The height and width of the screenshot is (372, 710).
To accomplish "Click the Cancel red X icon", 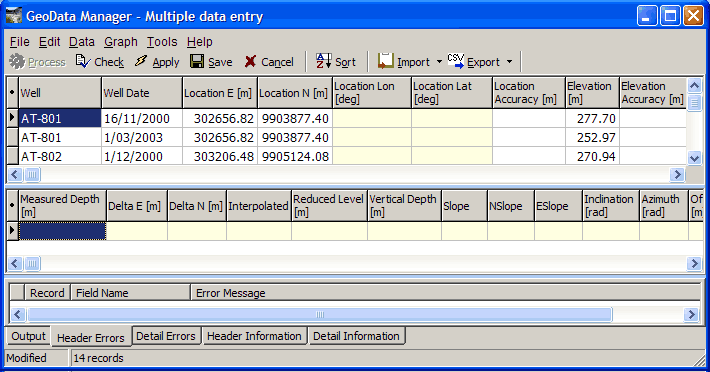I will pyautogui.click(x=250, y=62).
